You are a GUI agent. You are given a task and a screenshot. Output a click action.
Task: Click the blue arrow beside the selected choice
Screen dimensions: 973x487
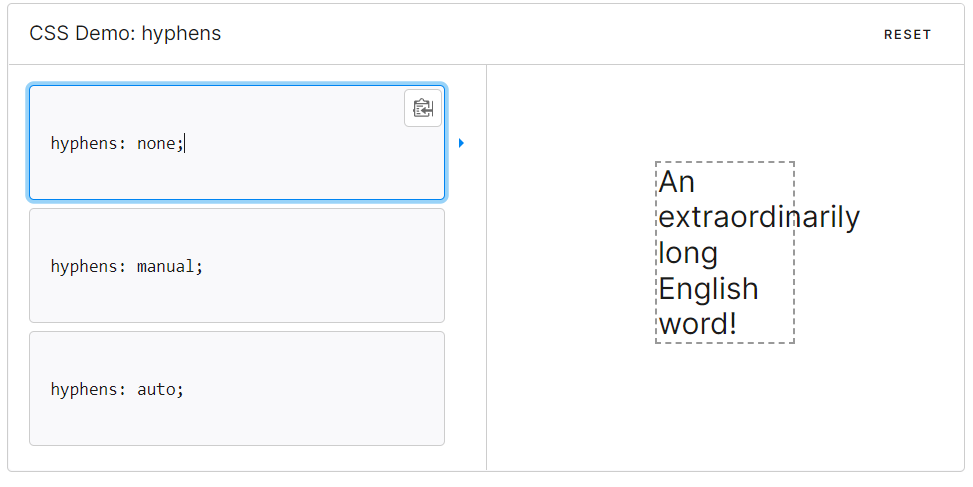(461, 143)
